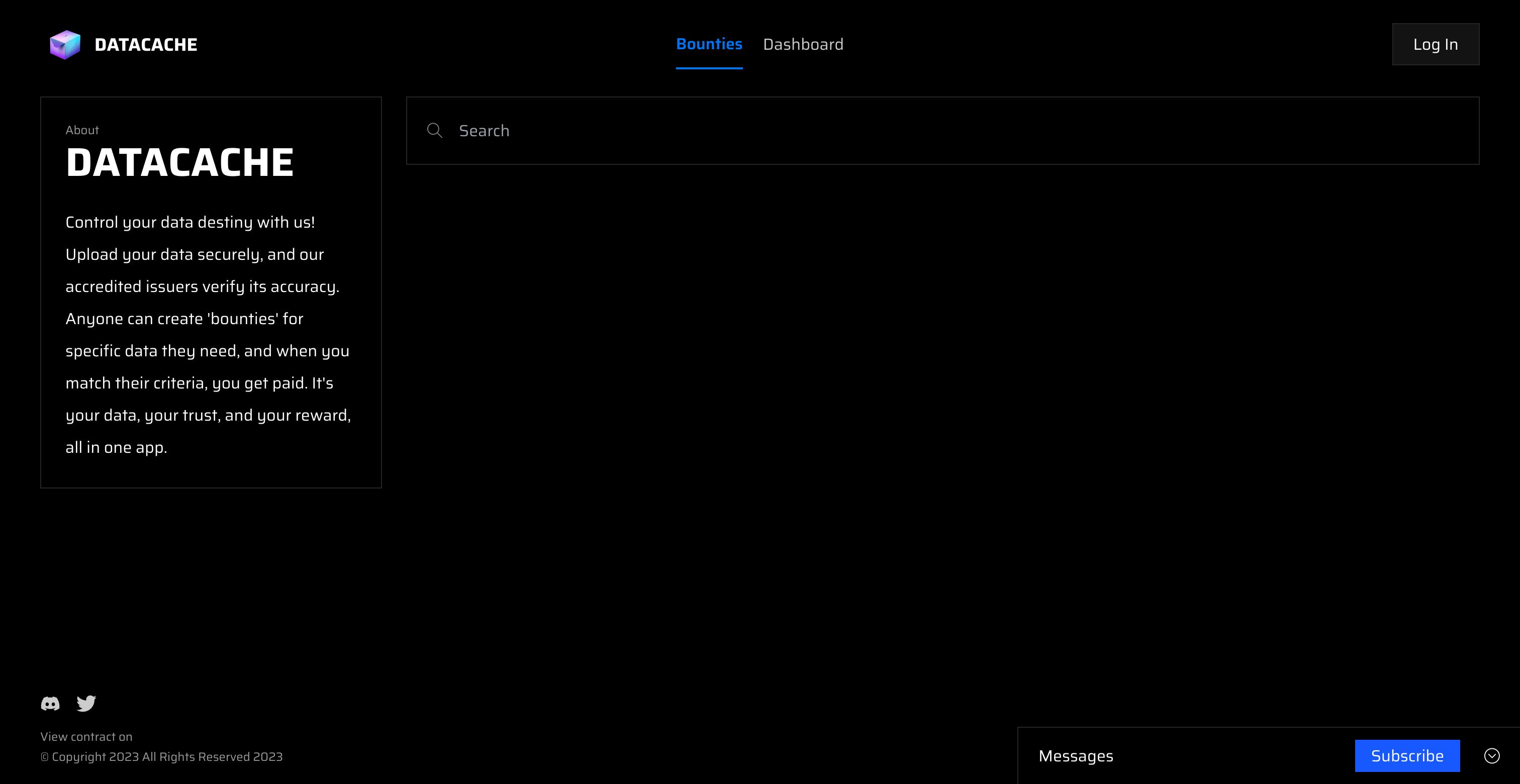Click the magnifier search icon
This screenshot has width=1520, height=784.
click(435, 130)
